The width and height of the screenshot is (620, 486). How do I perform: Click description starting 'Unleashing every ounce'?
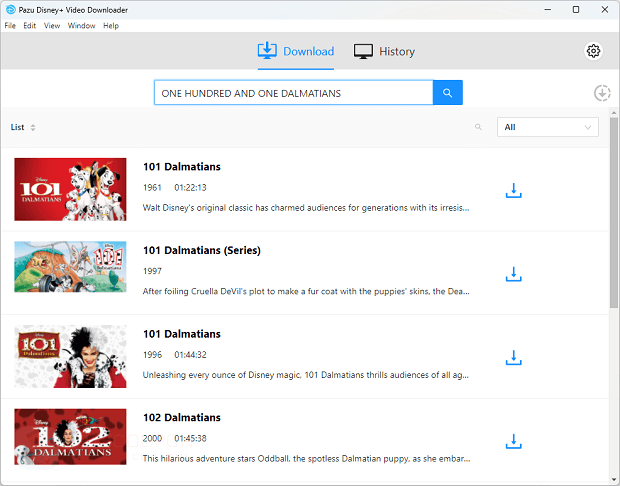[x=306, y=375]
